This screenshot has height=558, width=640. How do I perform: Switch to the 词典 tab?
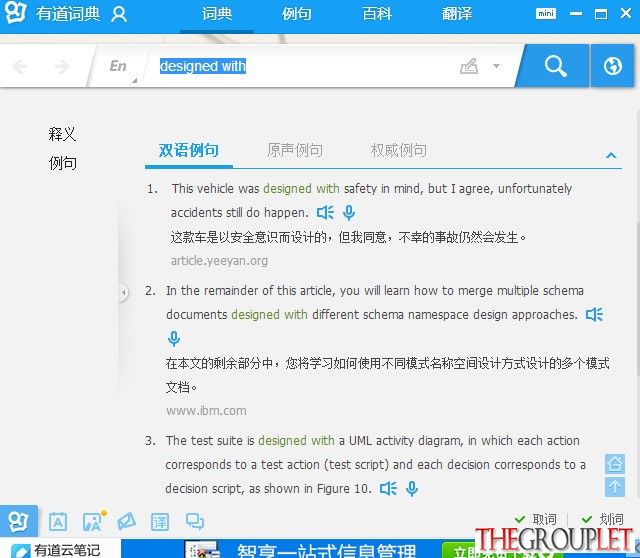click(217, 14)
